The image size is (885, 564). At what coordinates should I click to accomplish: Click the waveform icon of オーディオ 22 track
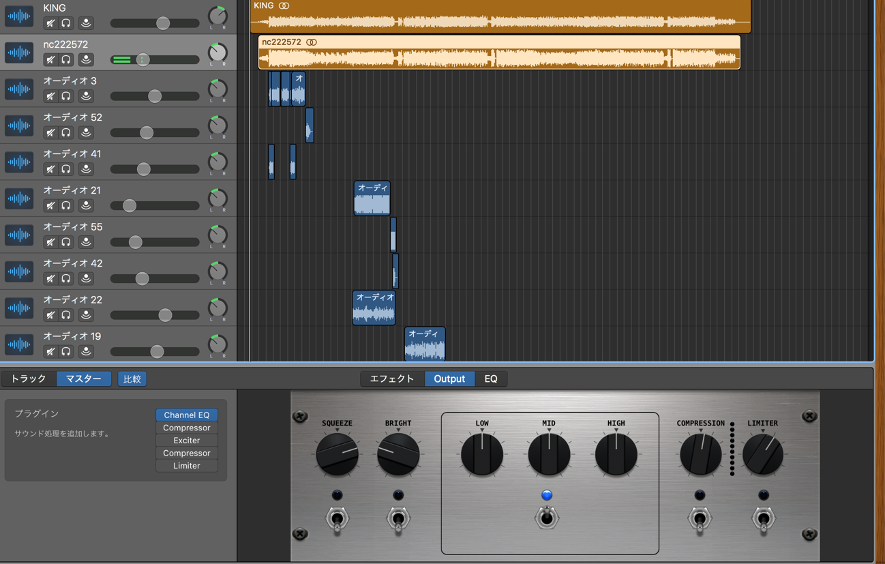pyautogui.click(x=19, y=308)
